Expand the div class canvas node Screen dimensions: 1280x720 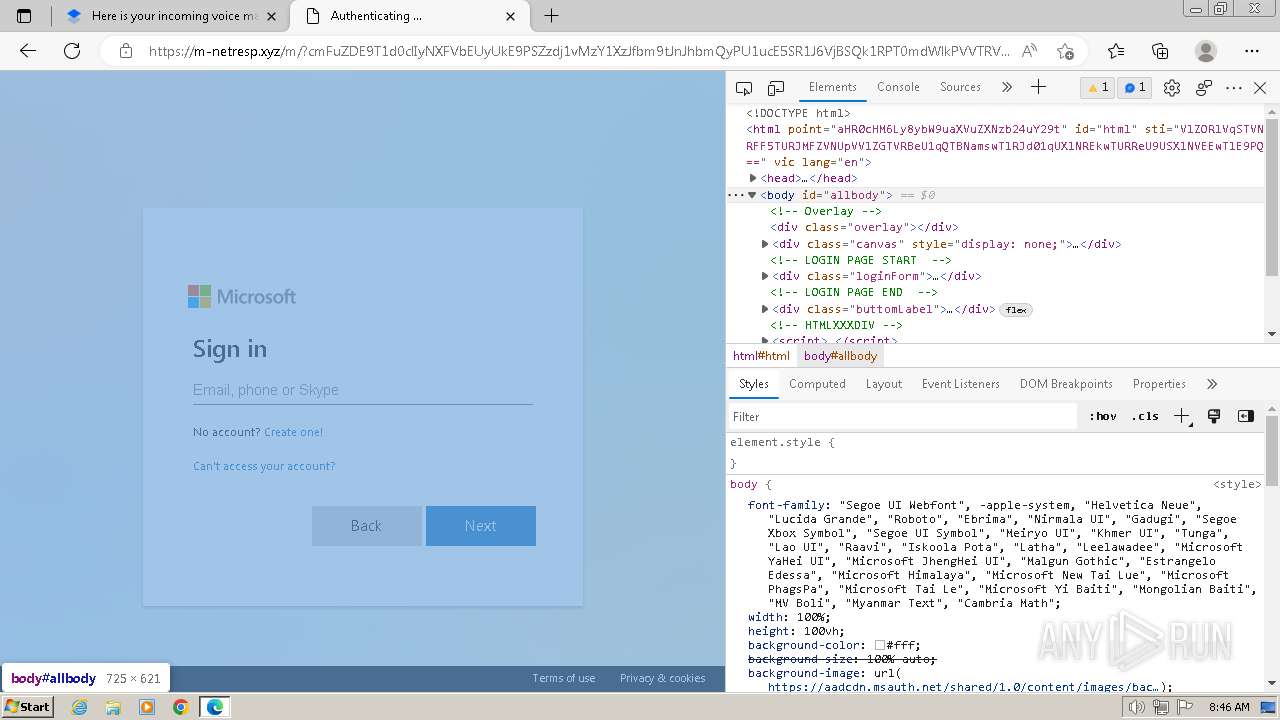coord(765,244)
